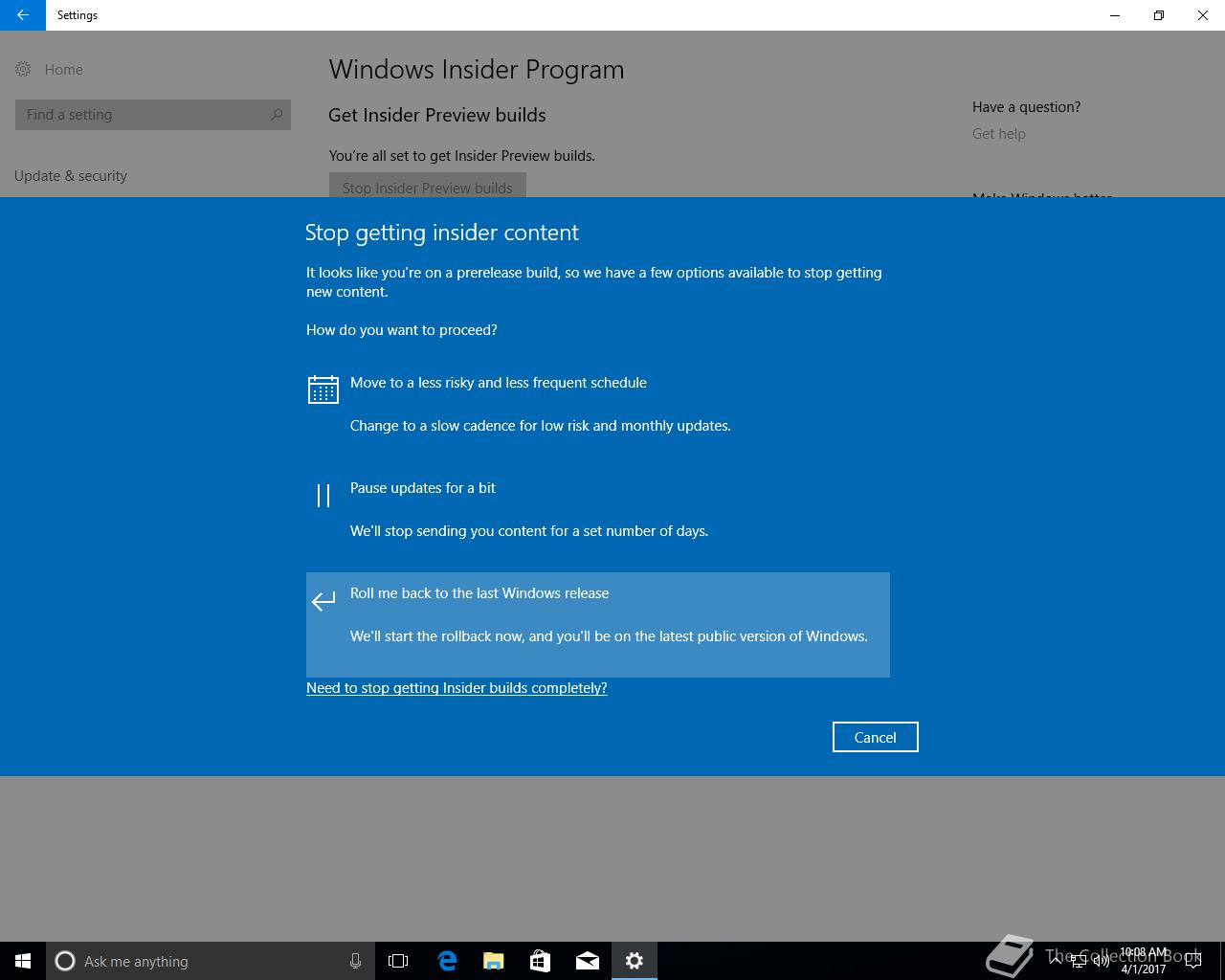Click the Find a setting search box
Viewport: 1225px width, 980px height.
pyautogui.click(x=153, y=115)
